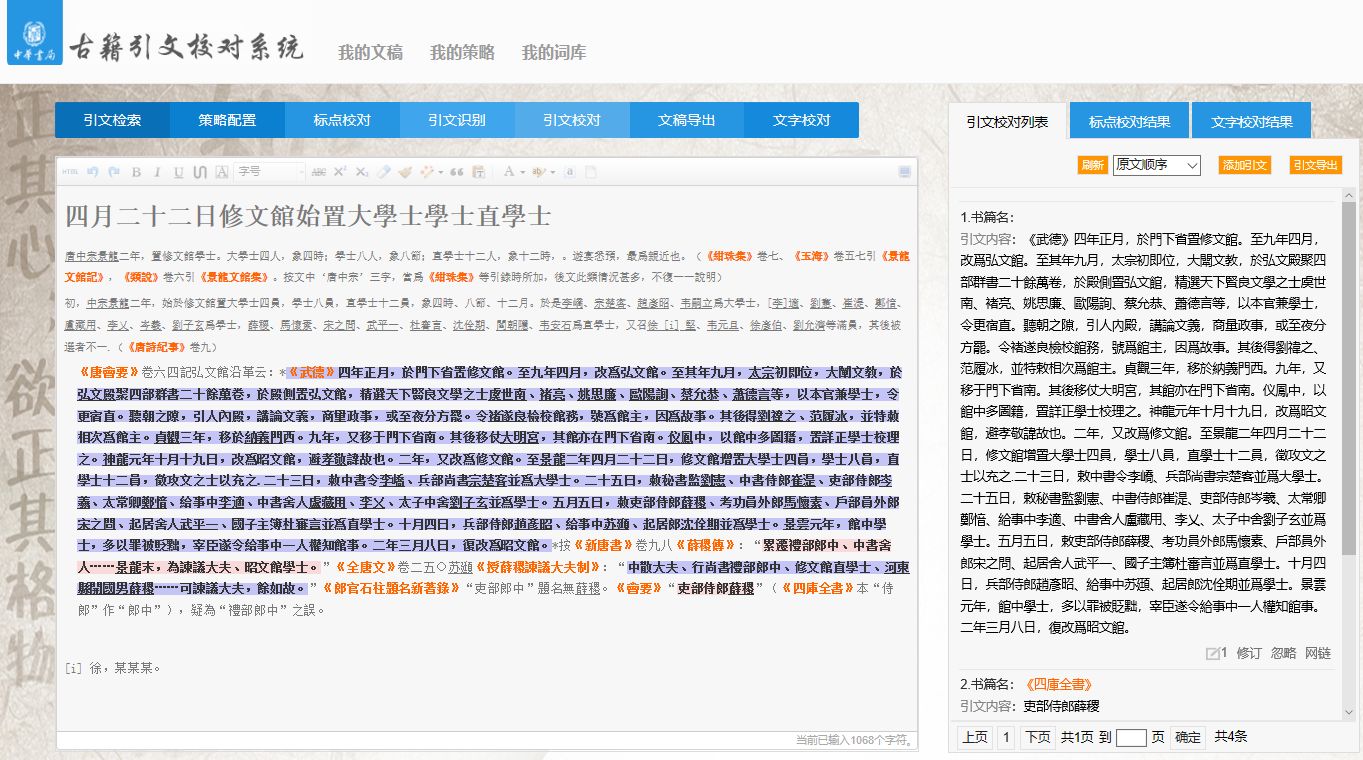The height and width of the screenshot is (760, 1363).
Task: Undo the last edit
Action: tap(92, 172)
